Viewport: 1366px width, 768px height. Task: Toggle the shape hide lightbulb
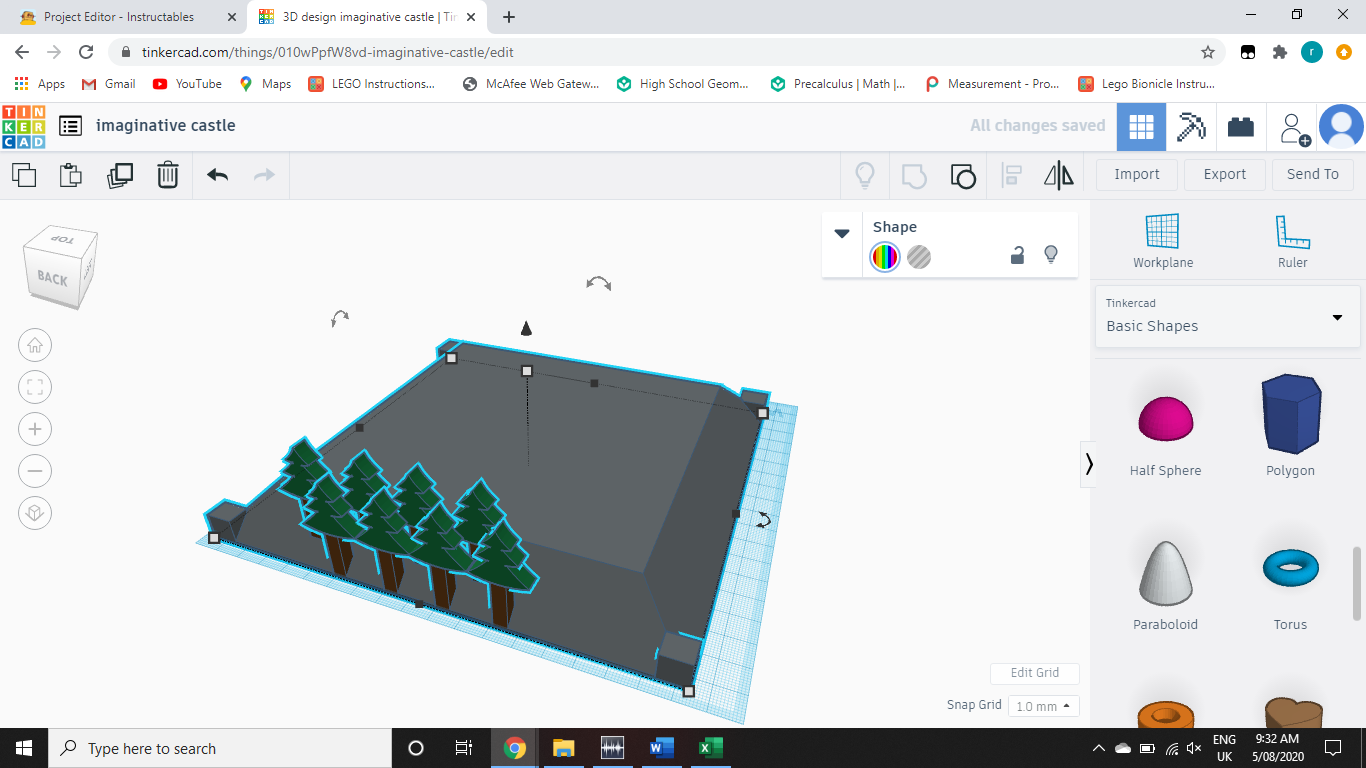click(1051, 255)
